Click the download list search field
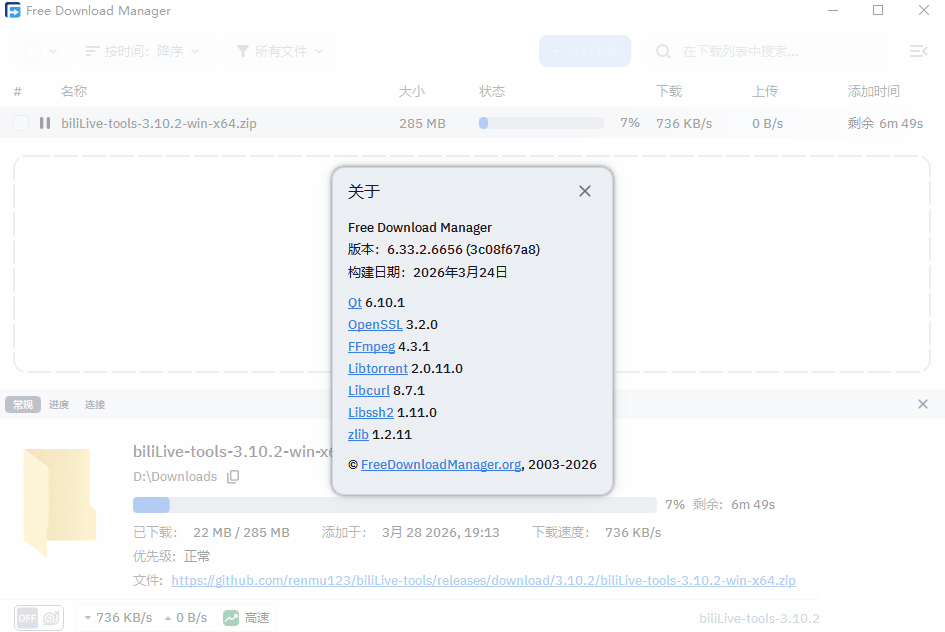This screenshot has height=632, width=945. point(780,51)
